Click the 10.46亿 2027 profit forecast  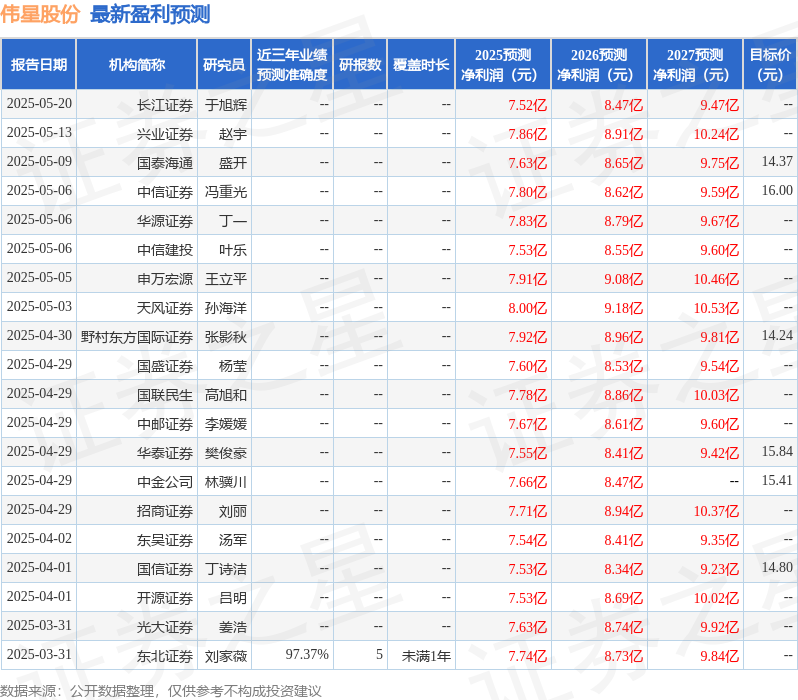click(x=716, y=279)
